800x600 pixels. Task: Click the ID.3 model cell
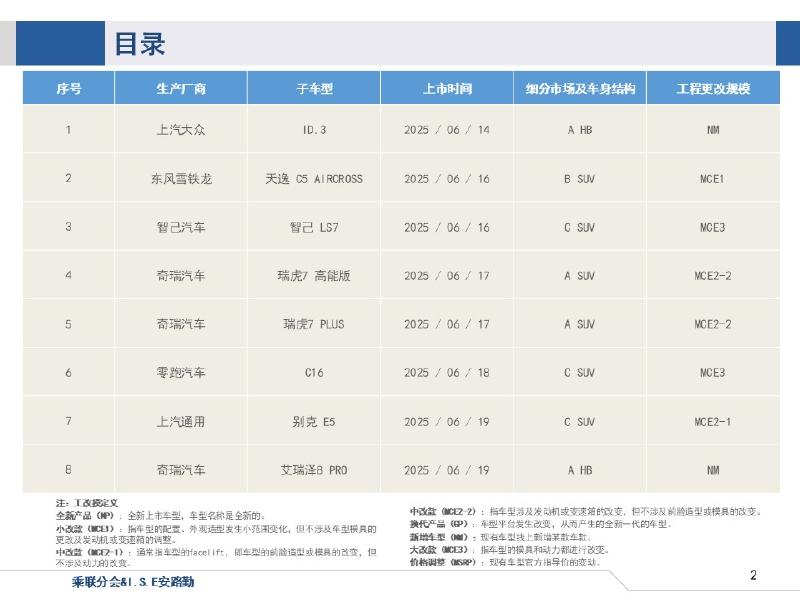pos(314,130)
